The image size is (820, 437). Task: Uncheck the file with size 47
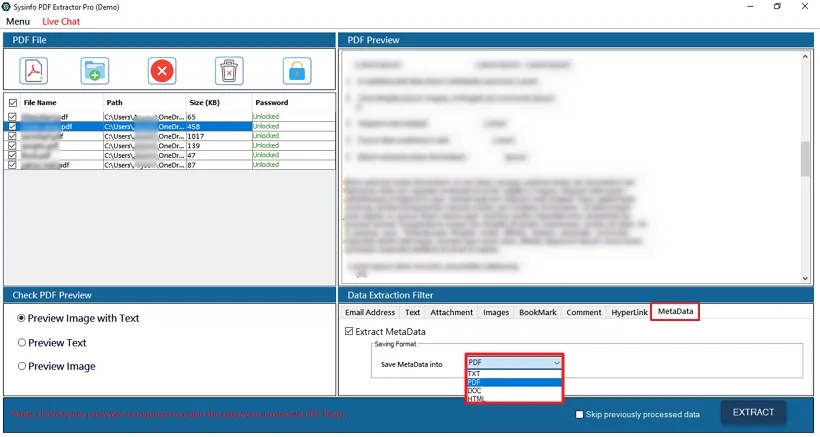[x=13, y=155]
